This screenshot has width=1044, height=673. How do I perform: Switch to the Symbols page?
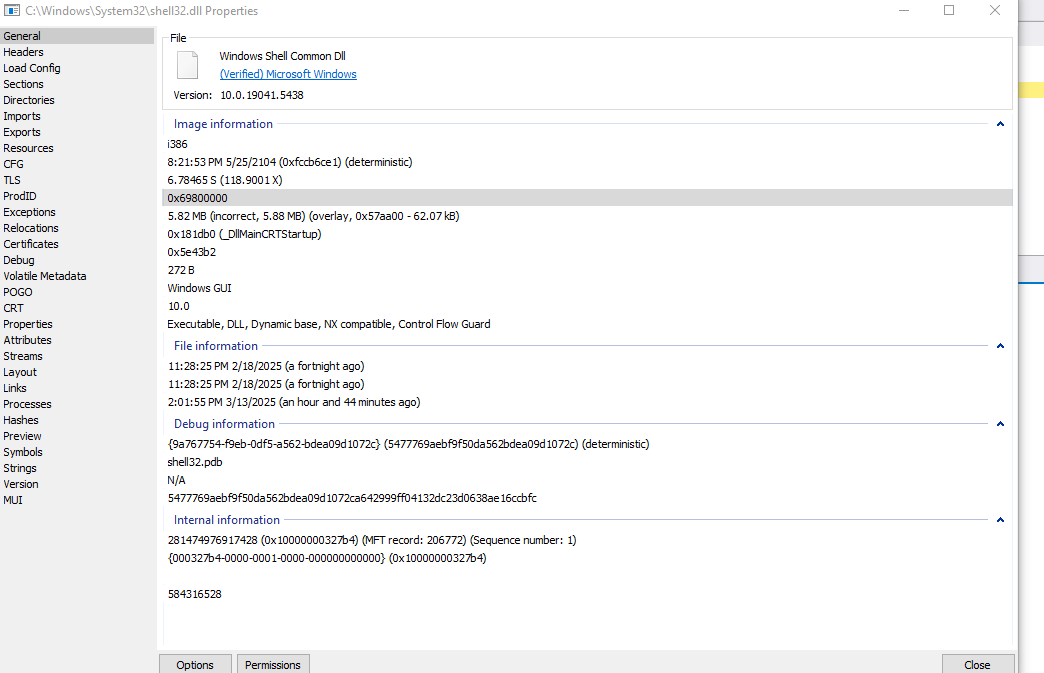77,451
